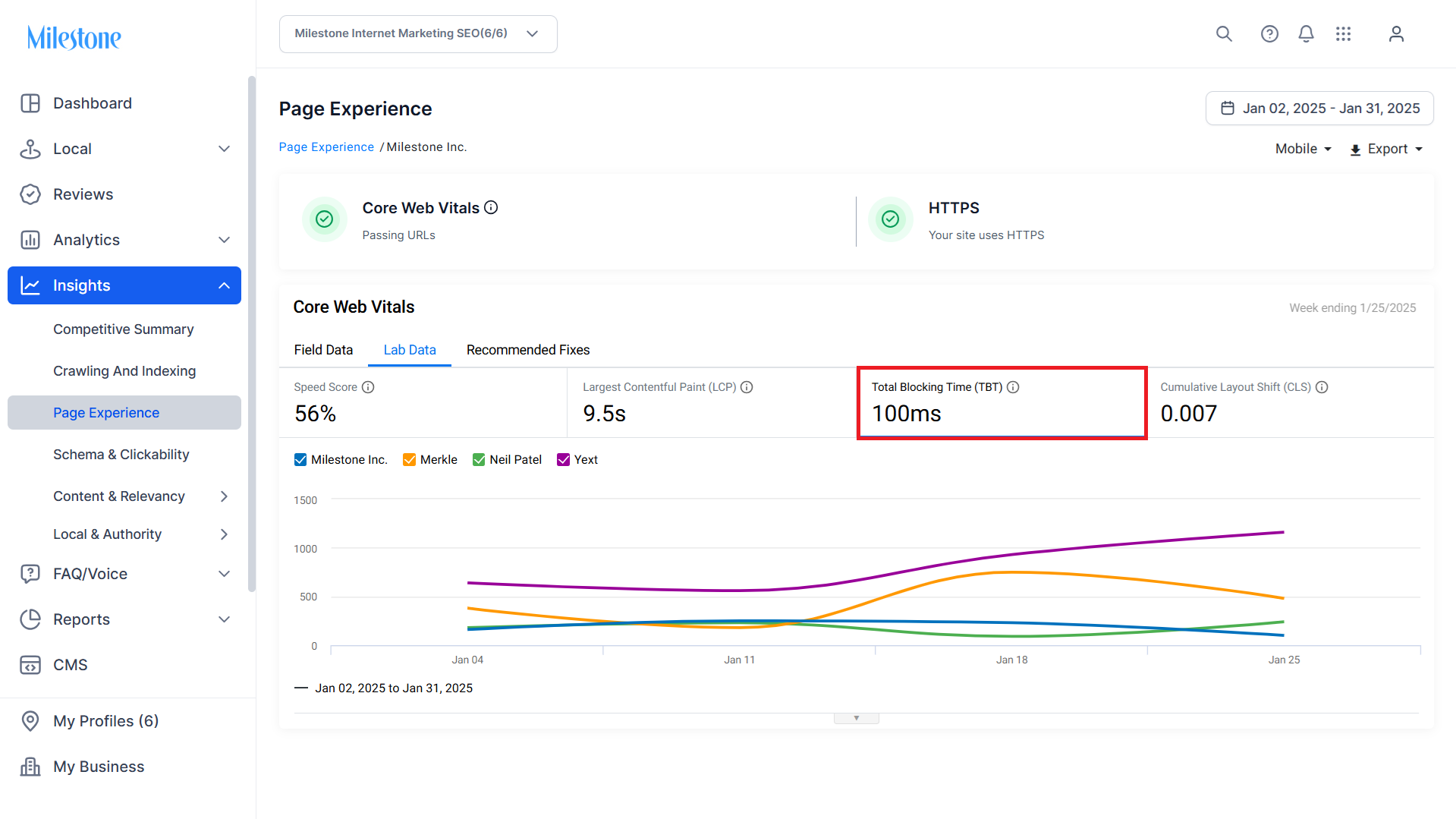Go to Dashboard

tap(93, 103)
